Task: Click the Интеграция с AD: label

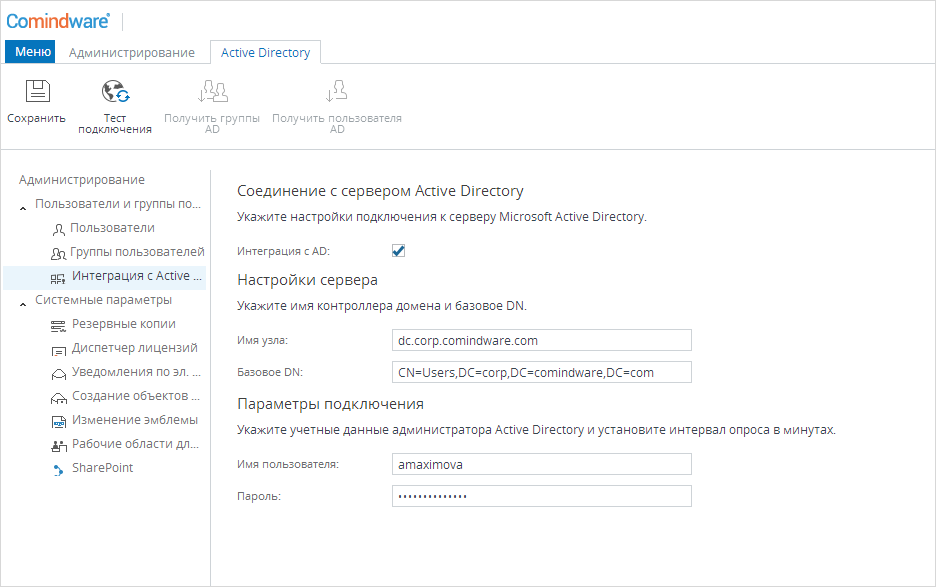Action: click(284, 251)
